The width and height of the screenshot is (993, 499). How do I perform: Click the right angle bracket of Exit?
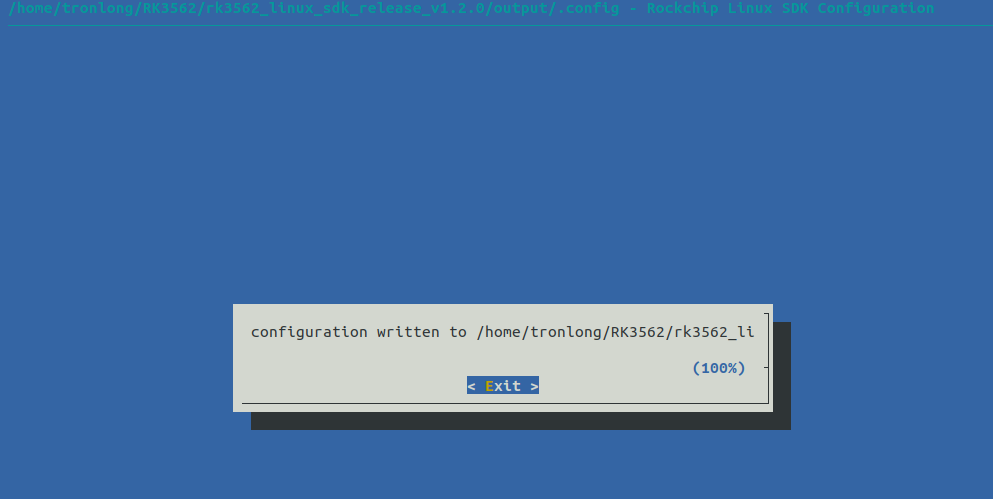tap(534, 386)
